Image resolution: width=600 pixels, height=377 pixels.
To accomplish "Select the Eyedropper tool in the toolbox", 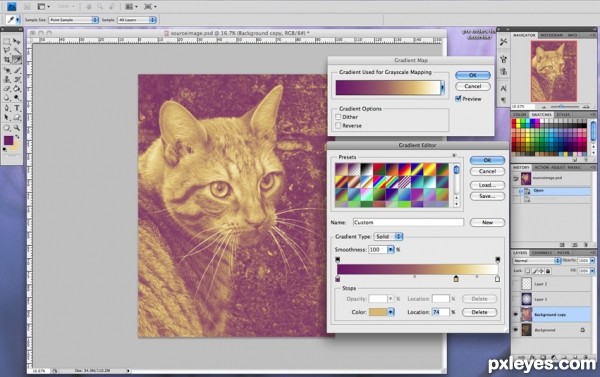I will tap(17, 59).
